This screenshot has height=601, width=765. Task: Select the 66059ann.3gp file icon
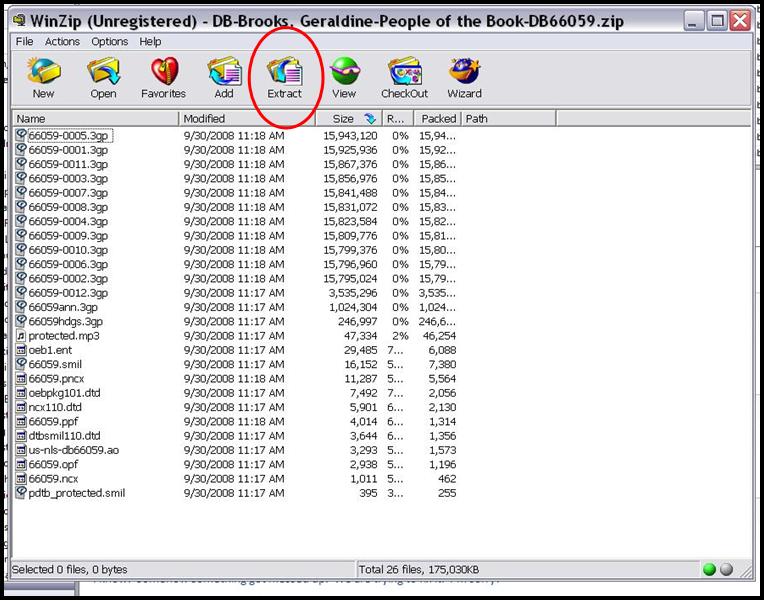pos(21,307)
